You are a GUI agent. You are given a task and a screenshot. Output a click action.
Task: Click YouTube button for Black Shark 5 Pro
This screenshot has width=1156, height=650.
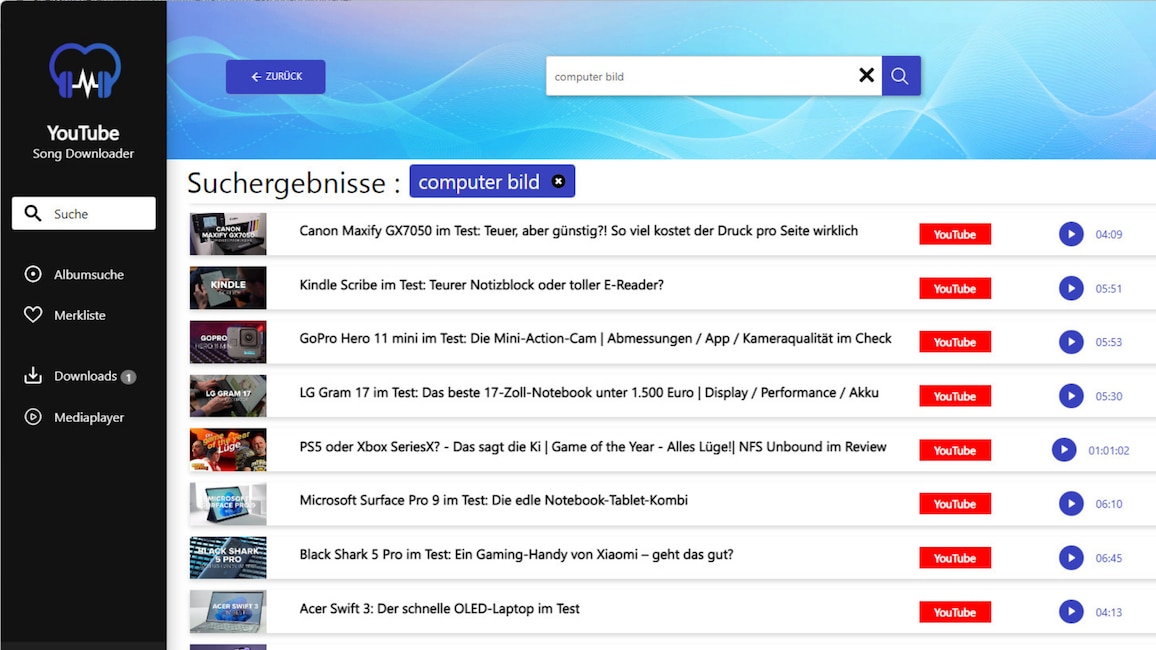click(954, 558)
